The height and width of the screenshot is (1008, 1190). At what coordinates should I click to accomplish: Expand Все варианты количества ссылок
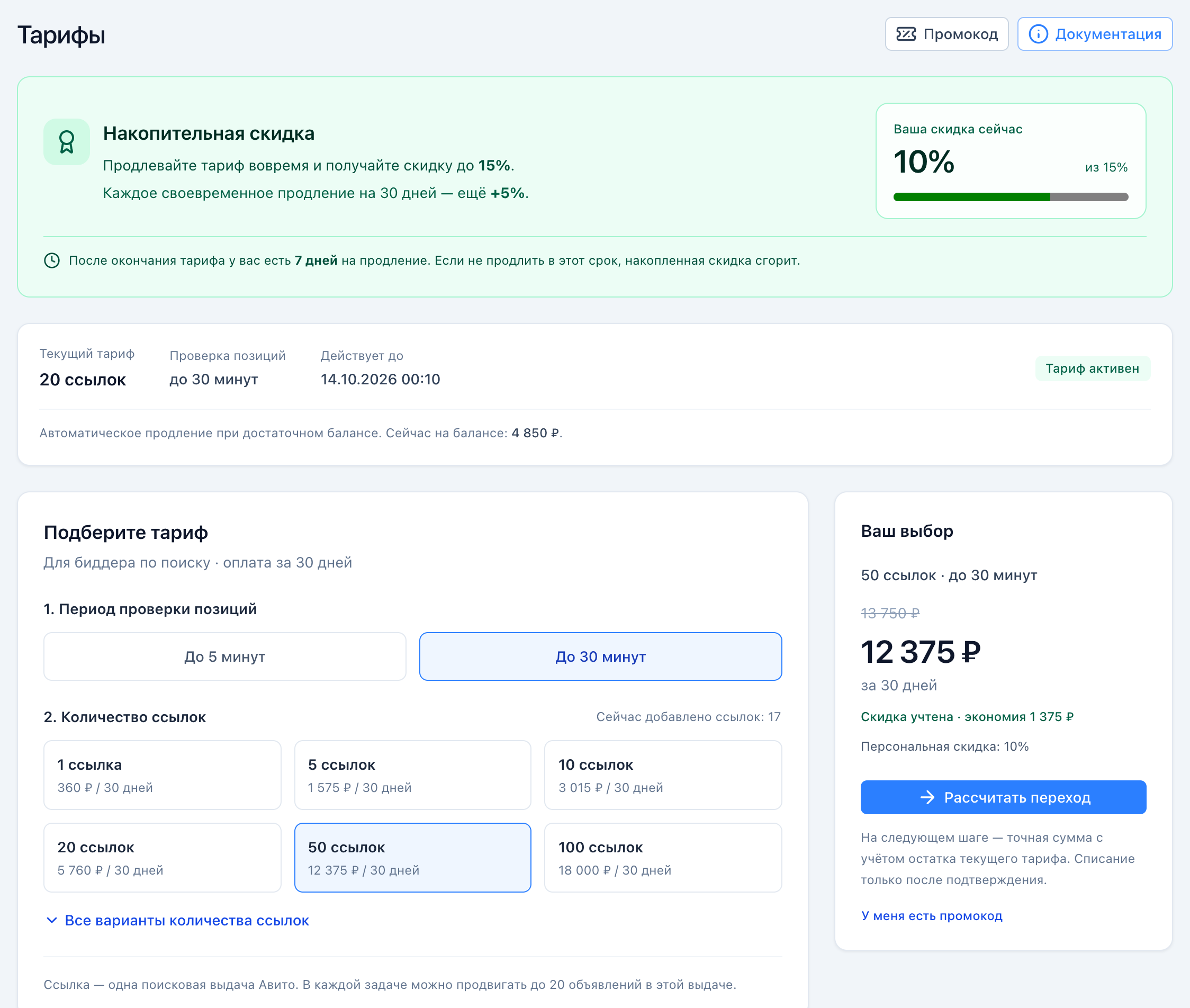[x=177, y=920]
